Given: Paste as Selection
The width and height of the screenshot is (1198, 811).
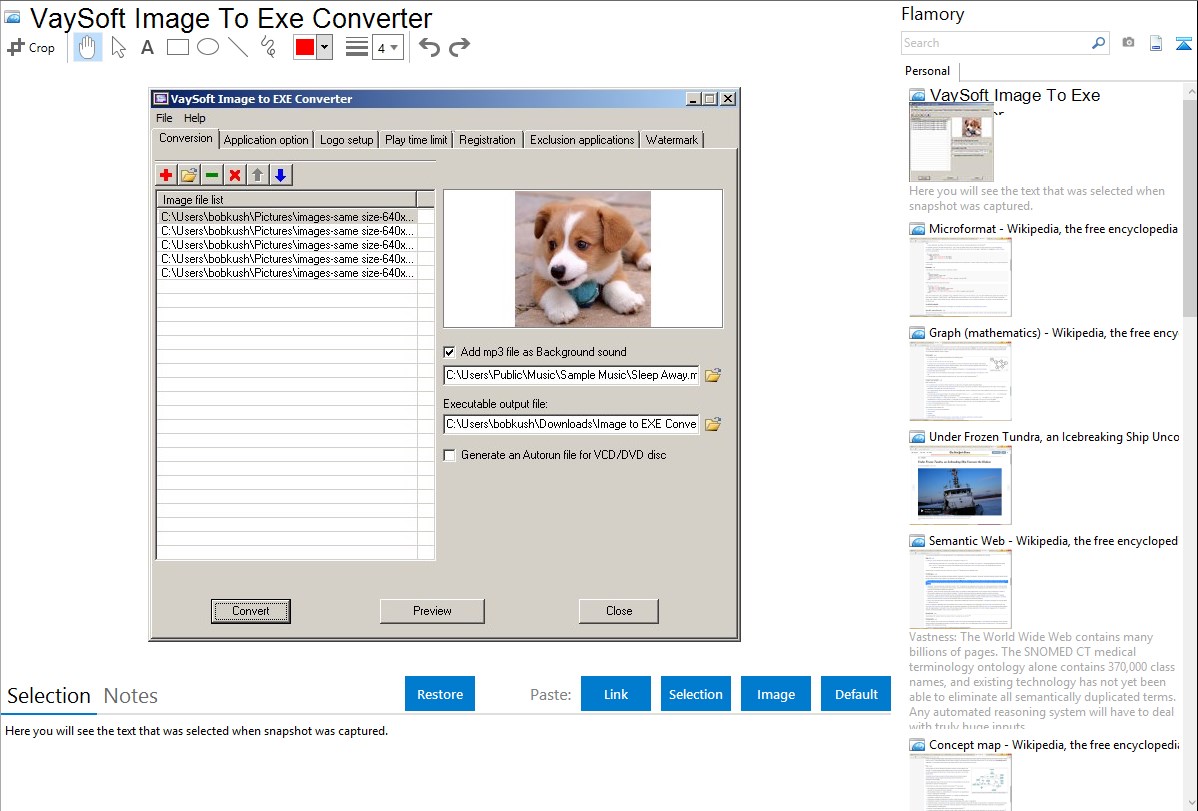Looking at the screenshot, I should pyautogui.click(x=696, y=694).
